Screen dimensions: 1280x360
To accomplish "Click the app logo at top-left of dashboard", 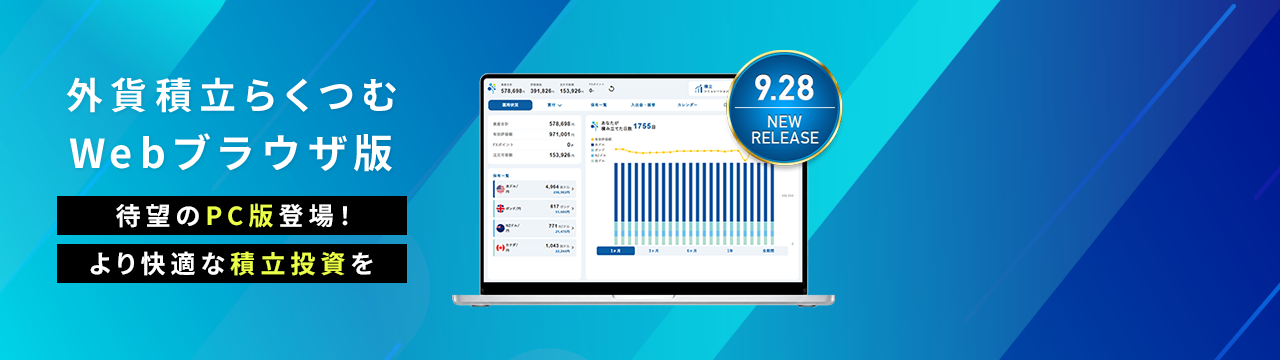I will (492, 88).
